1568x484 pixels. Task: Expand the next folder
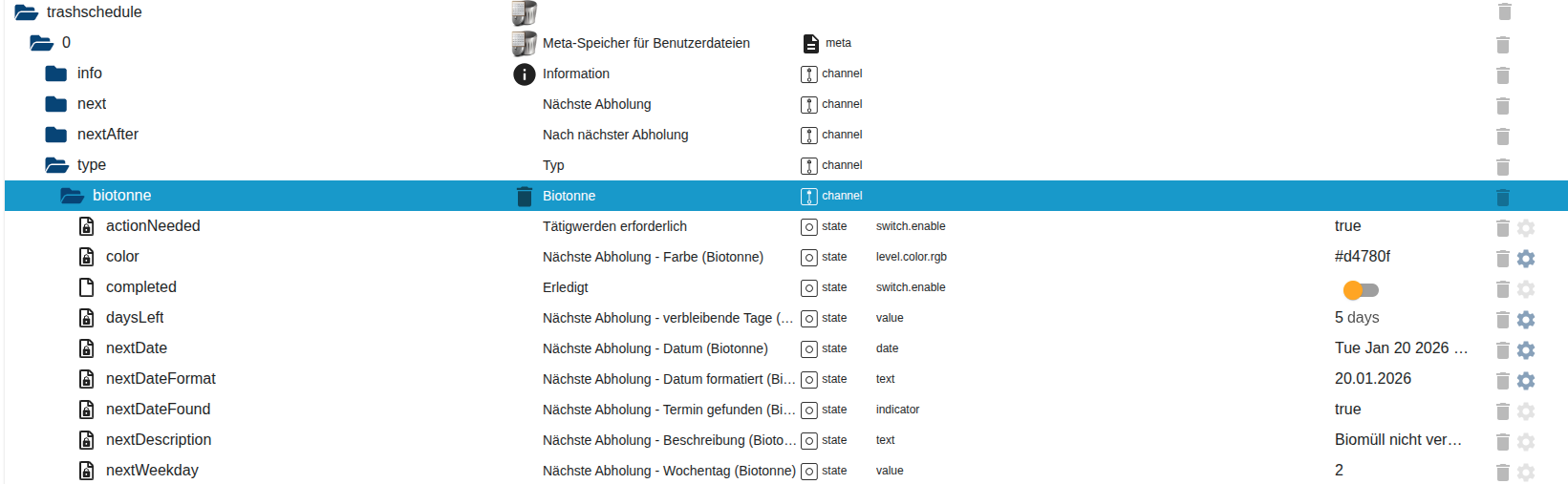tap(57, 104)
